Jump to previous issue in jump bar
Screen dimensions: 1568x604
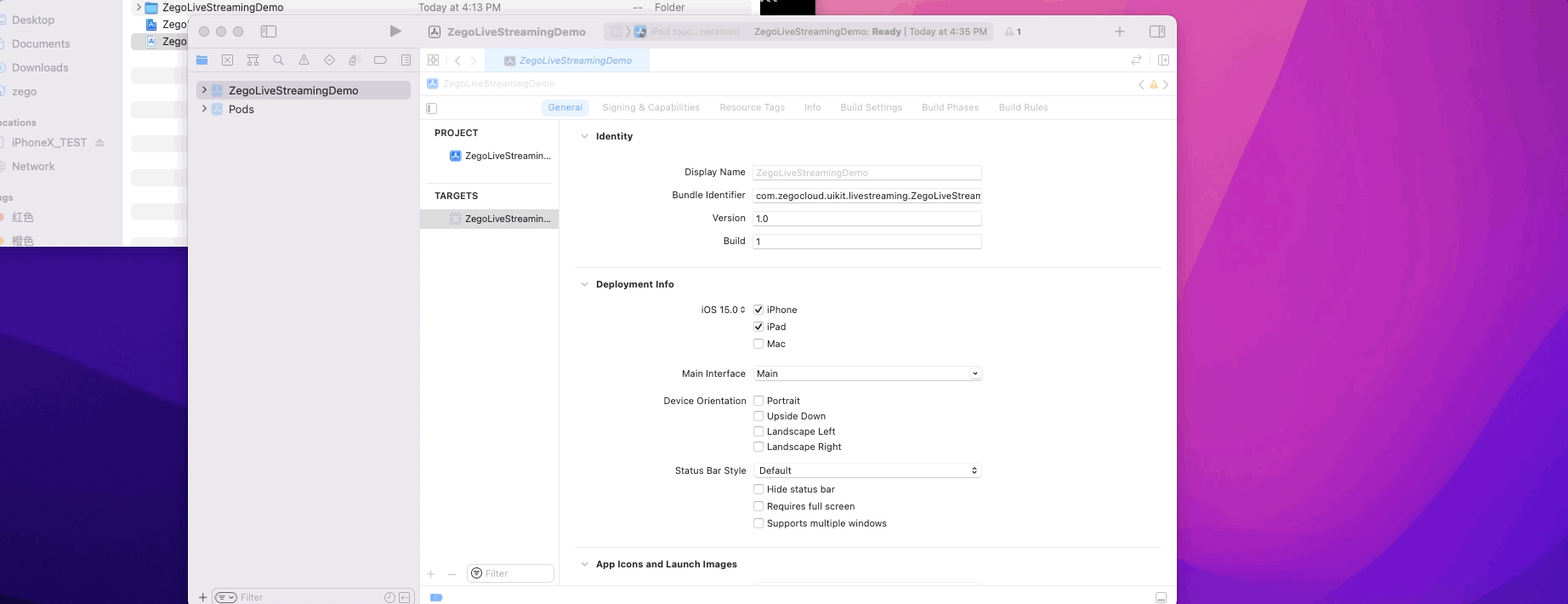[x=1141, y=84]
